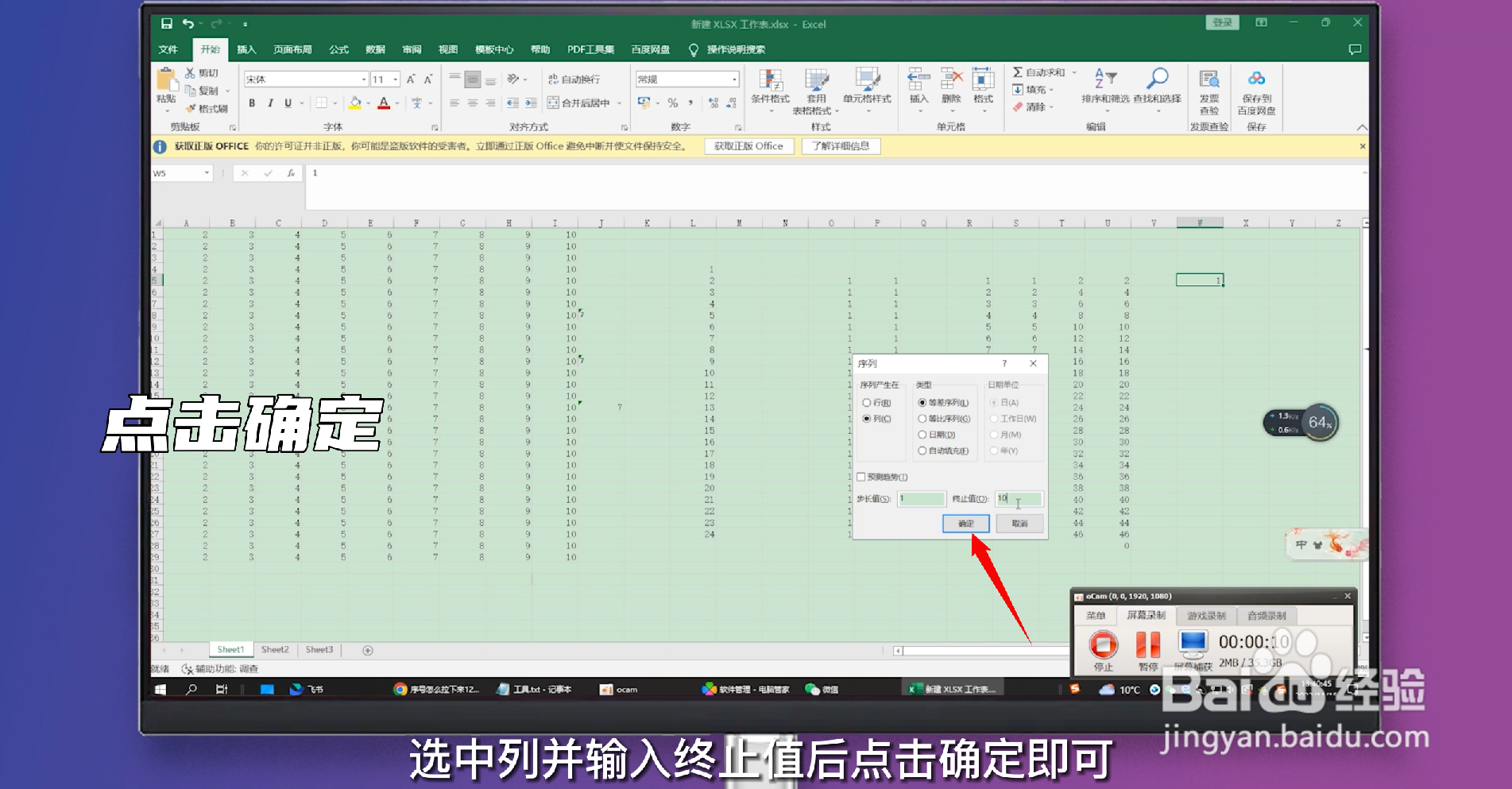
Task: Select the Sheet2 worksheet tab
Action: click(x=274, y=649)
